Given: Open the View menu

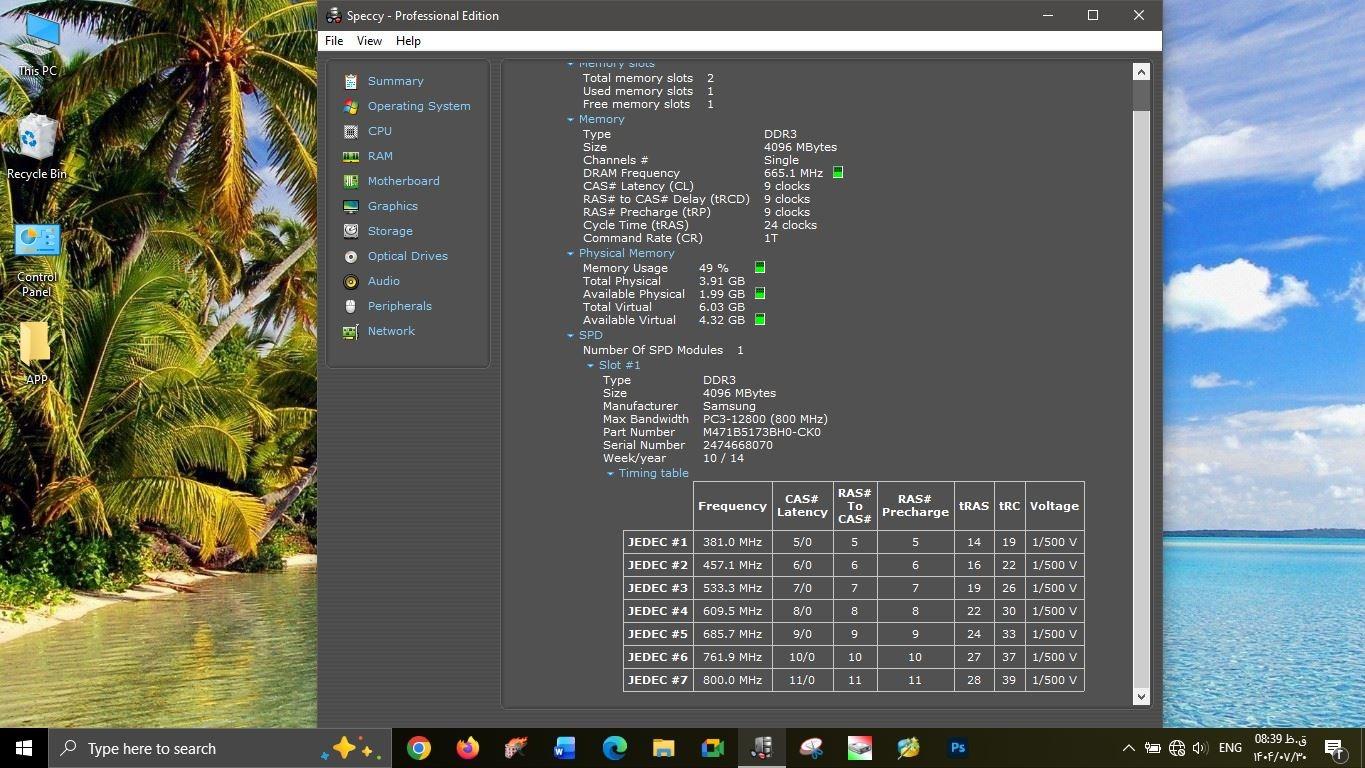Looking at the screenshot, I should (369, 41).
